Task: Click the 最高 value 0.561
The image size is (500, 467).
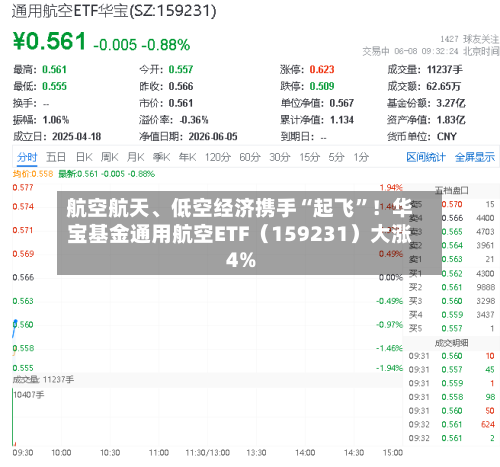Action: click(x=54, y=69)
